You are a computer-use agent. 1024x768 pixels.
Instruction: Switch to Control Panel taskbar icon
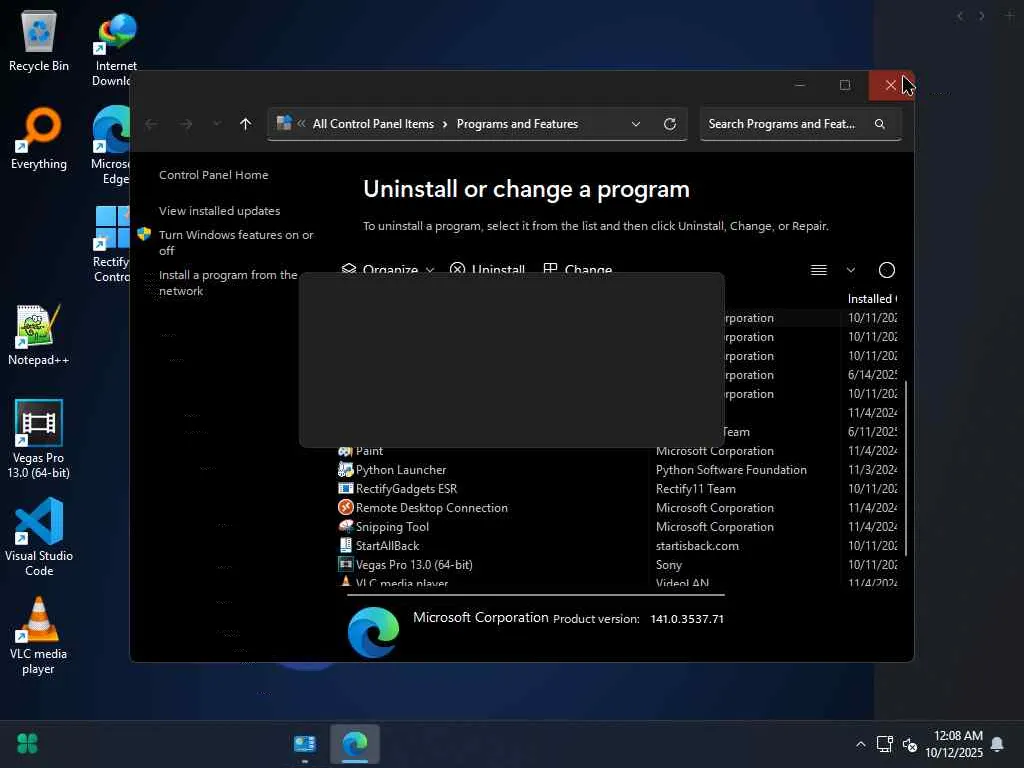305,744
